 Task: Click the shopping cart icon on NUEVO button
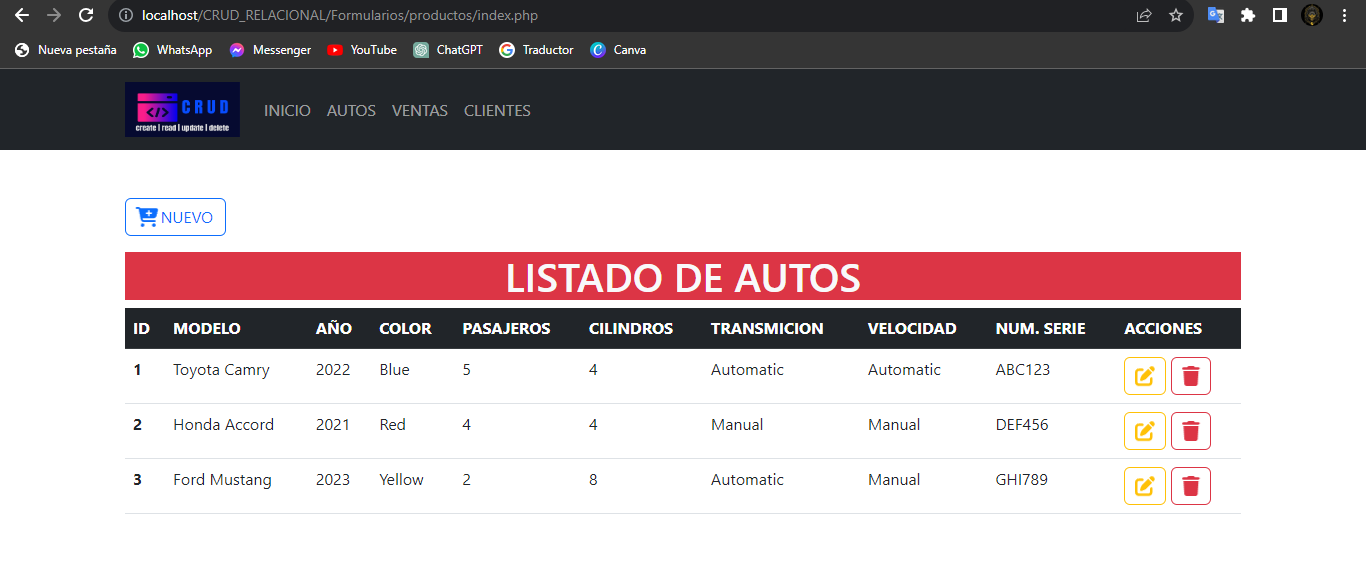[x=146, y=216]
